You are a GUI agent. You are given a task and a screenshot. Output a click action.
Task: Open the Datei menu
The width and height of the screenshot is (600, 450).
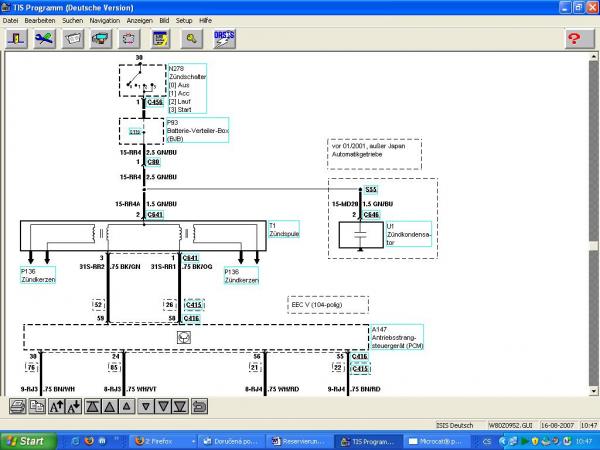(11, 20)
